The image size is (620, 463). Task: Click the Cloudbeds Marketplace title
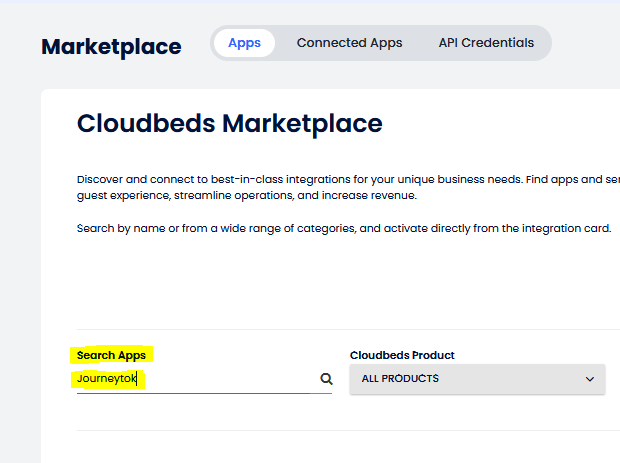click(x=229, y=124)
